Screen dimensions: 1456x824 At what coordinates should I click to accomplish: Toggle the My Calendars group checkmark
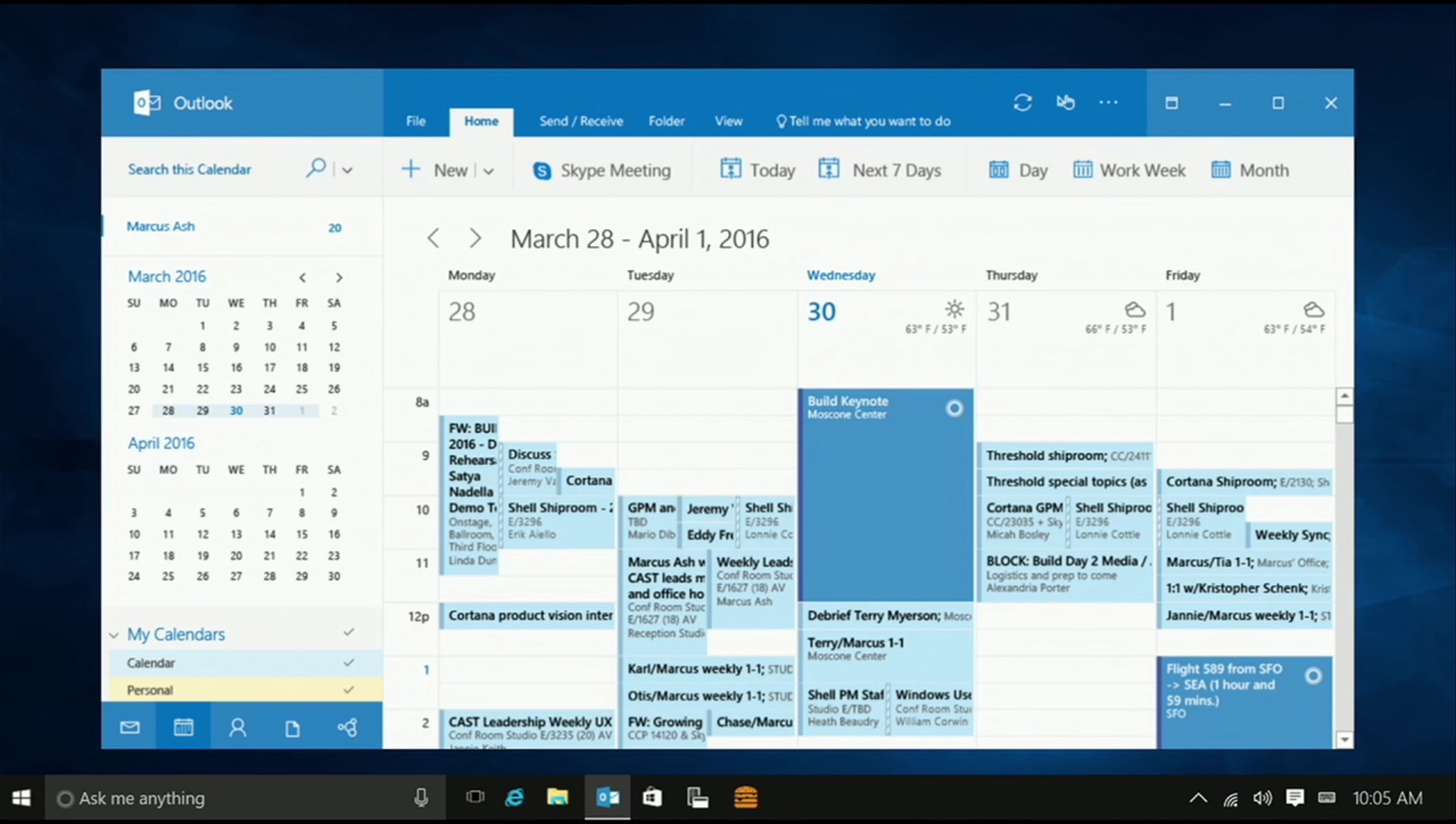click(x=348, y=631)
